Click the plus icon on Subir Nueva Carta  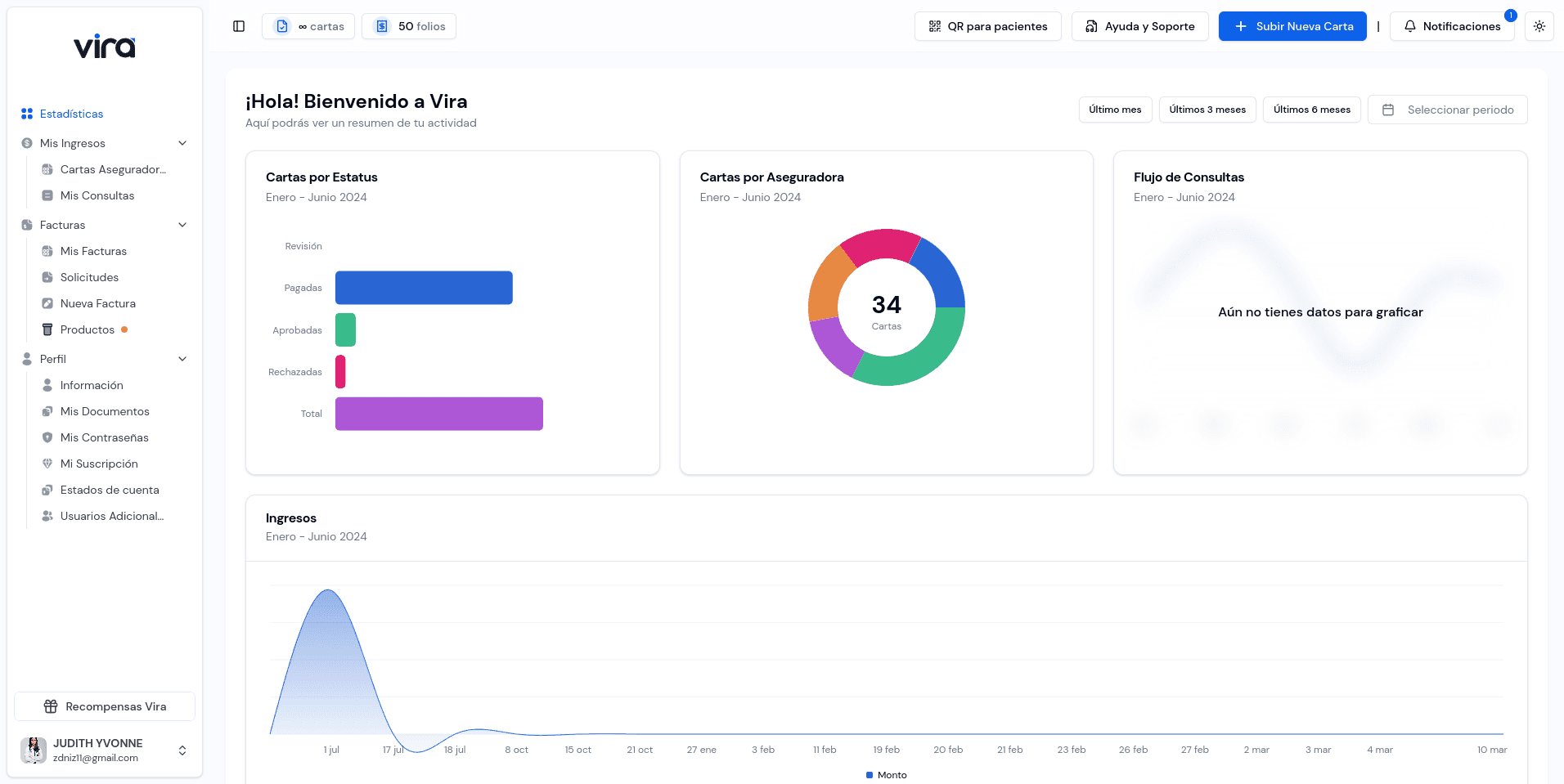pos(1241,26)
